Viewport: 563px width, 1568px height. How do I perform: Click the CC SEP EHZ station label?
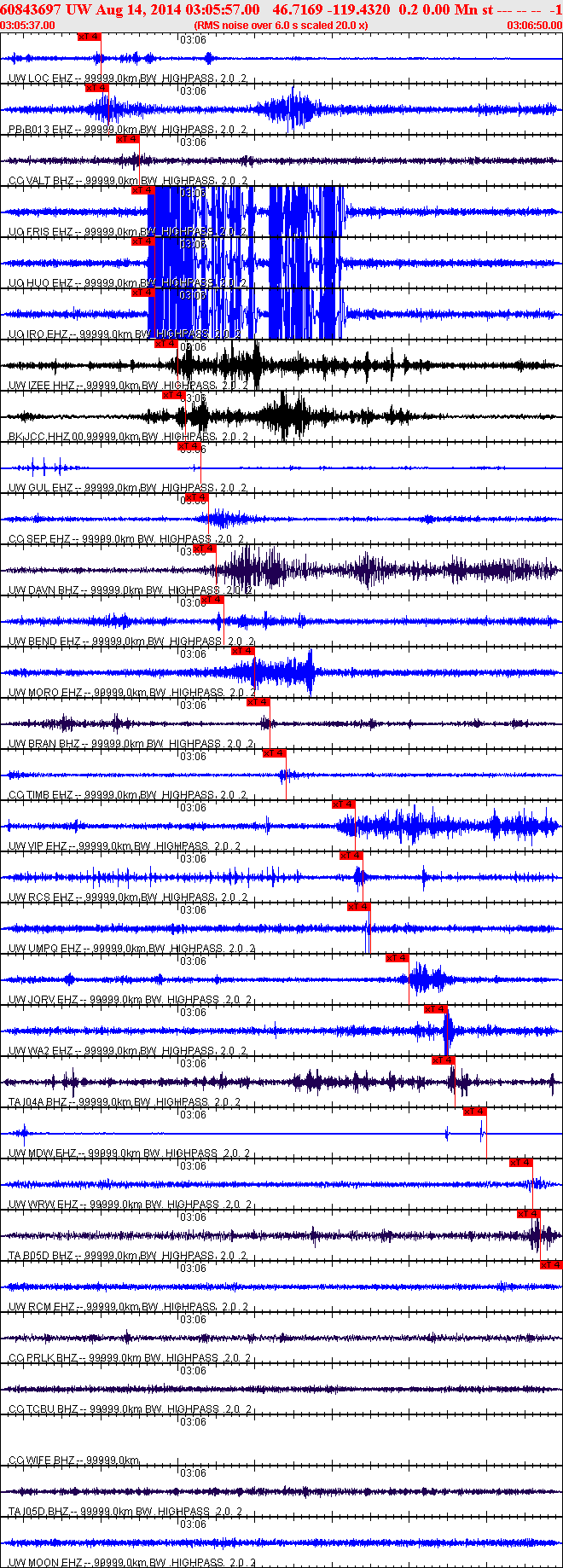[39, 539]
